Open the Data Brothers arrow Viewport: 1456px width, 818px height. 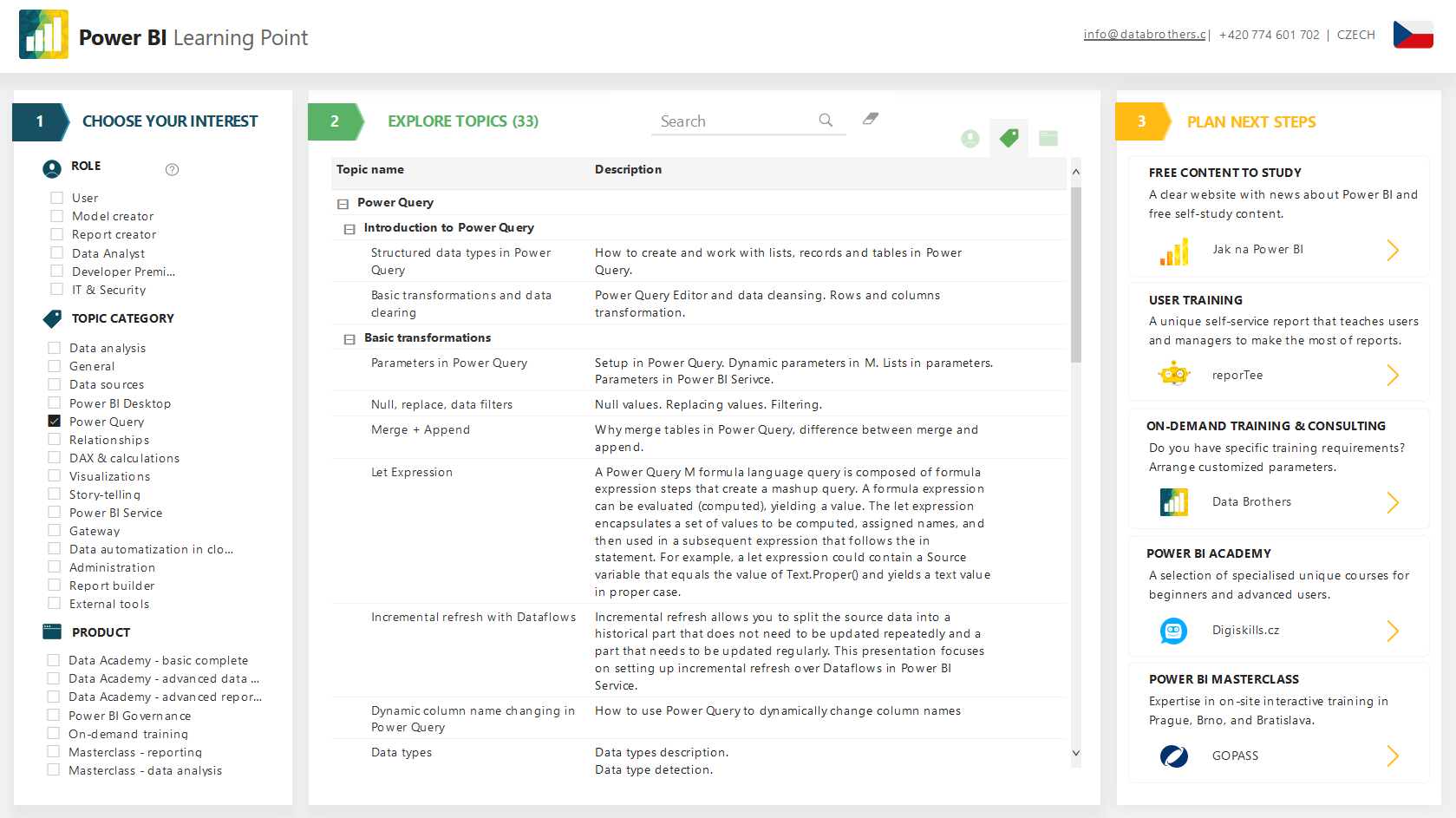[1393, 503]
